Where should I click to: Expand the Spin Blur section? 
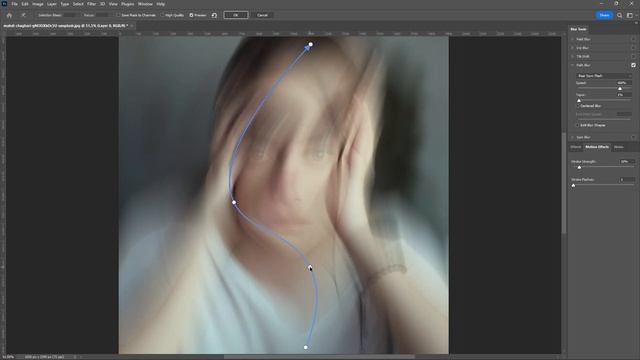tap(572, 137)
